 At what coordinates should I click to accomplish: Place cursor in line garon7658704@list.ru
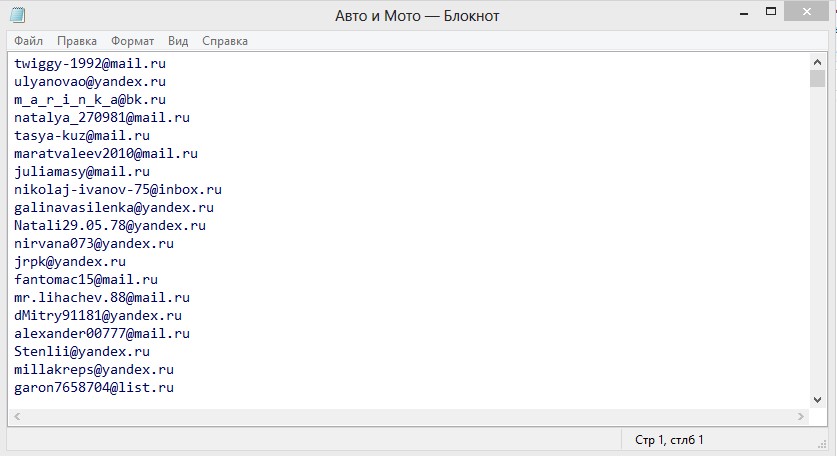tap(94, 388)
